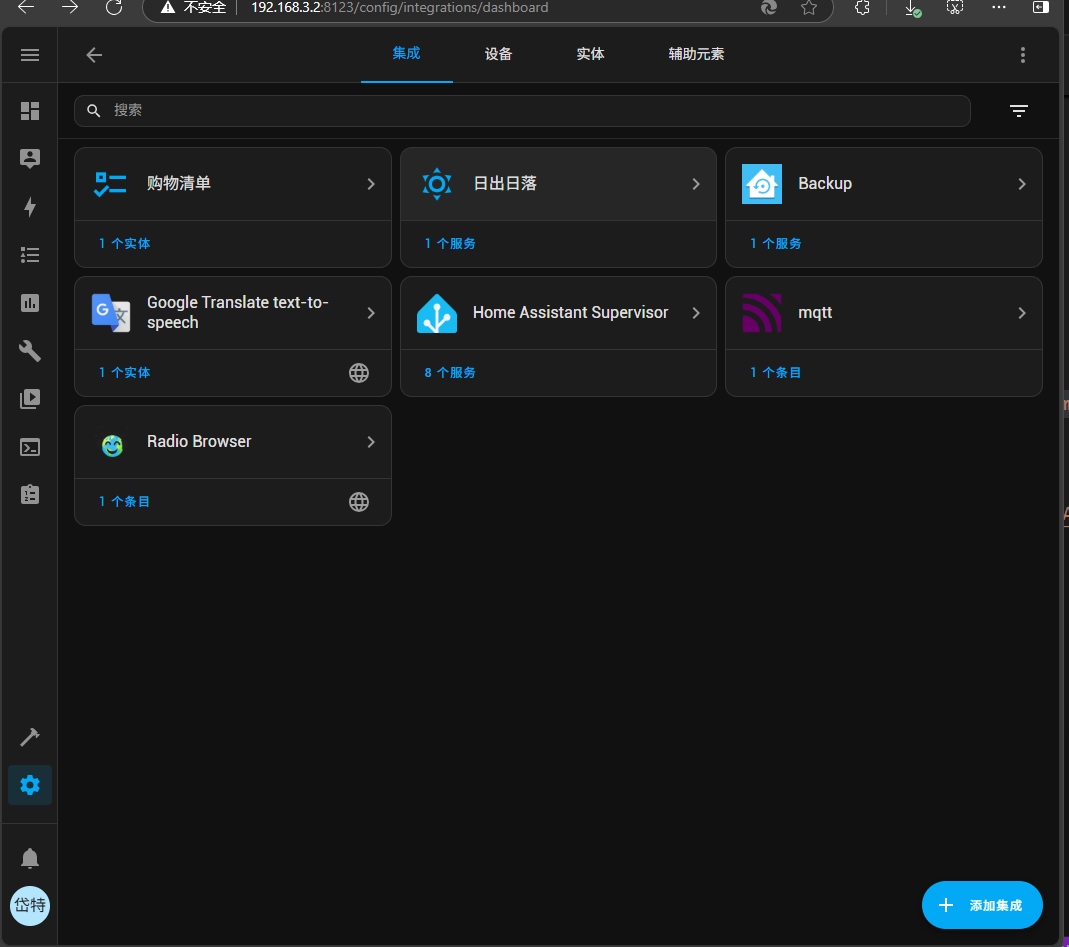Open the hamburger sidebar menu
Viewport: 1069px width, 947px height.
[x=30, y=55]
